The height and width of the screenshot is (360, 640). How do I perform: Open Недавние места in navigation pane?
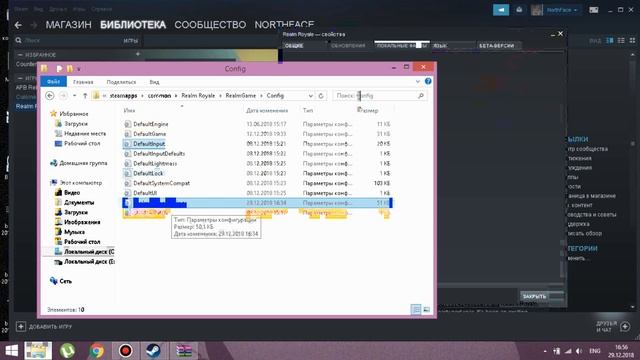84,133
